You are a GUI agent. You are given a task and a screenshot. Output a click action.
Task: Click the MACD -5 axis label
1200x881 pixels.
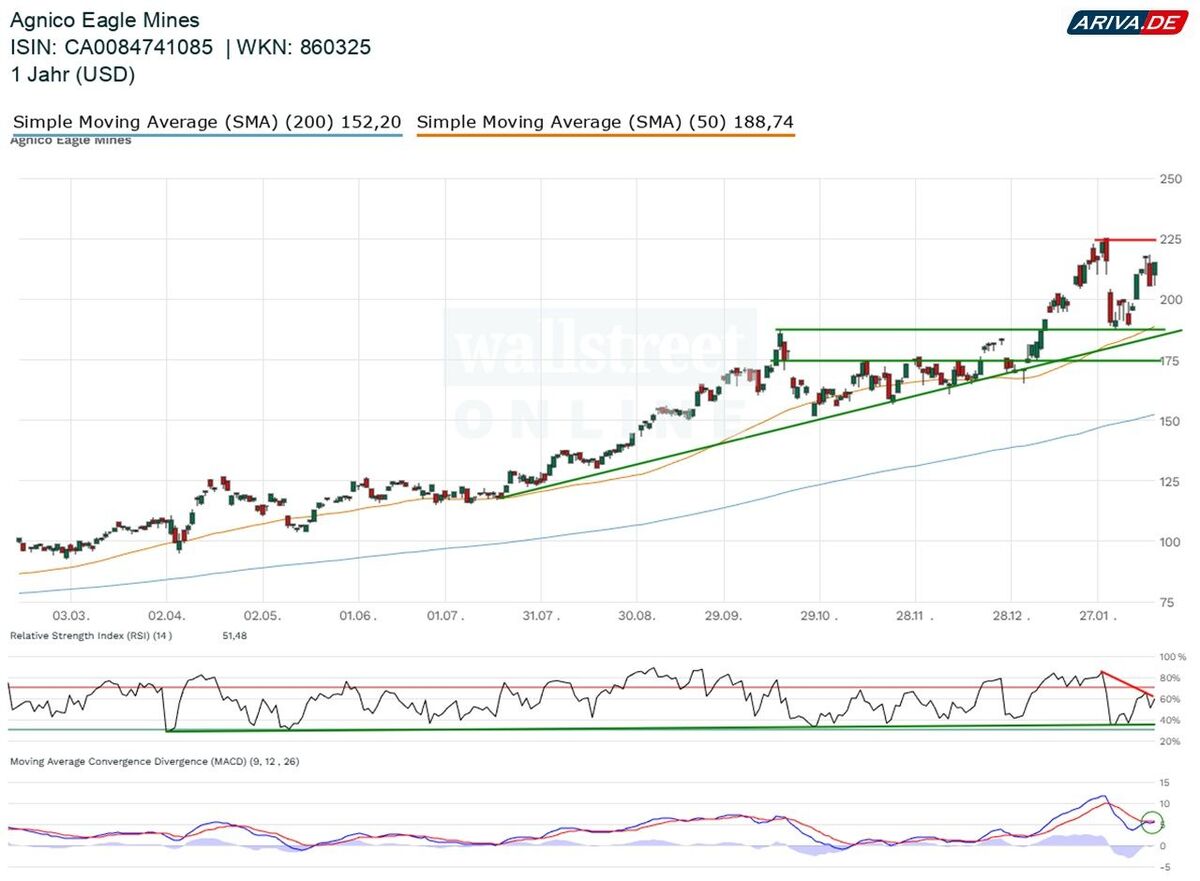(1164, 867)
